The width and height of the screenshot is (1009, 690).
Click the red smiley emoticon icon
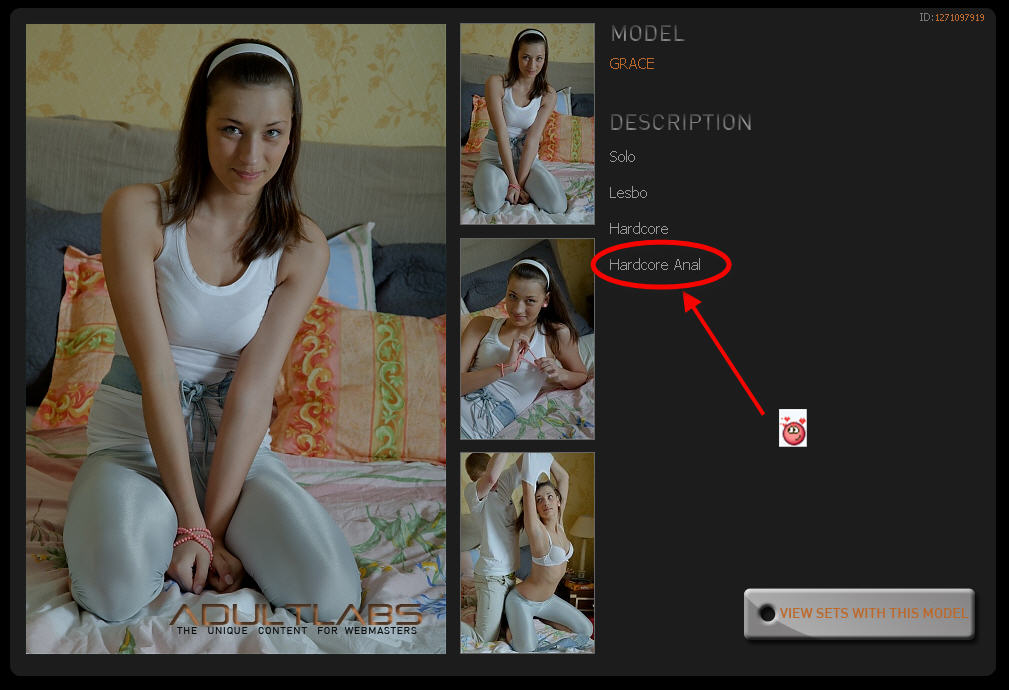pyautogui.click(x=793, y=428)
